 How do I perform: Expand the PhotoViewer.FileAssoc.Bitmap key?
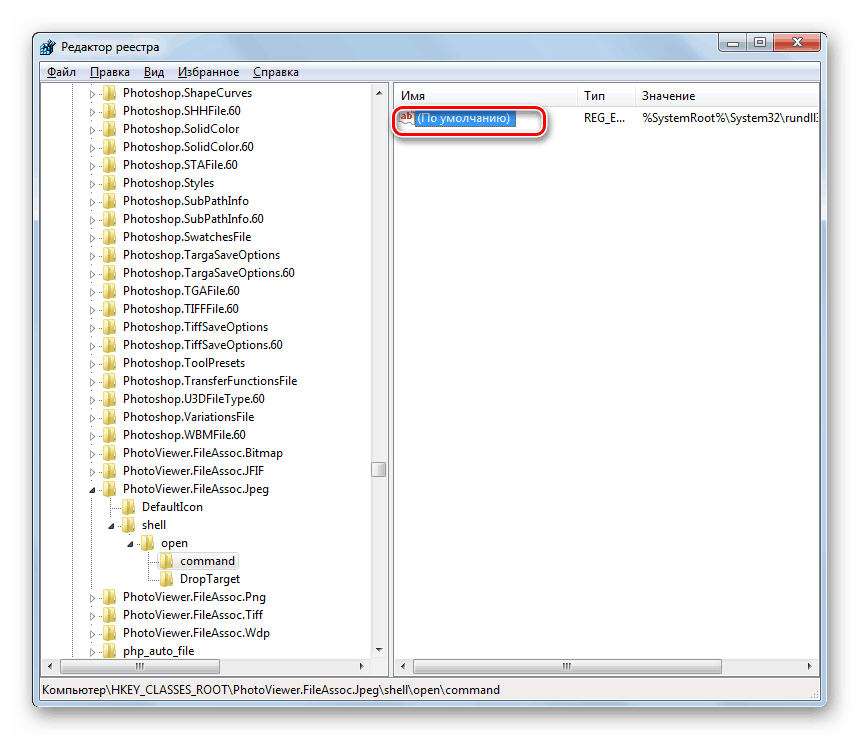coord(94,452)
